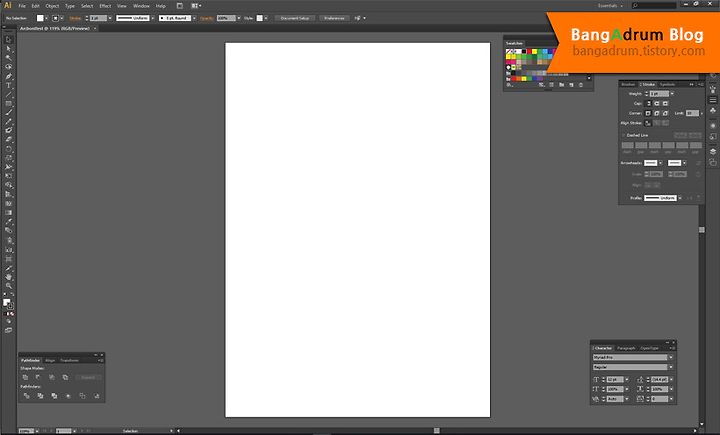Open the Effect menu

105,6
